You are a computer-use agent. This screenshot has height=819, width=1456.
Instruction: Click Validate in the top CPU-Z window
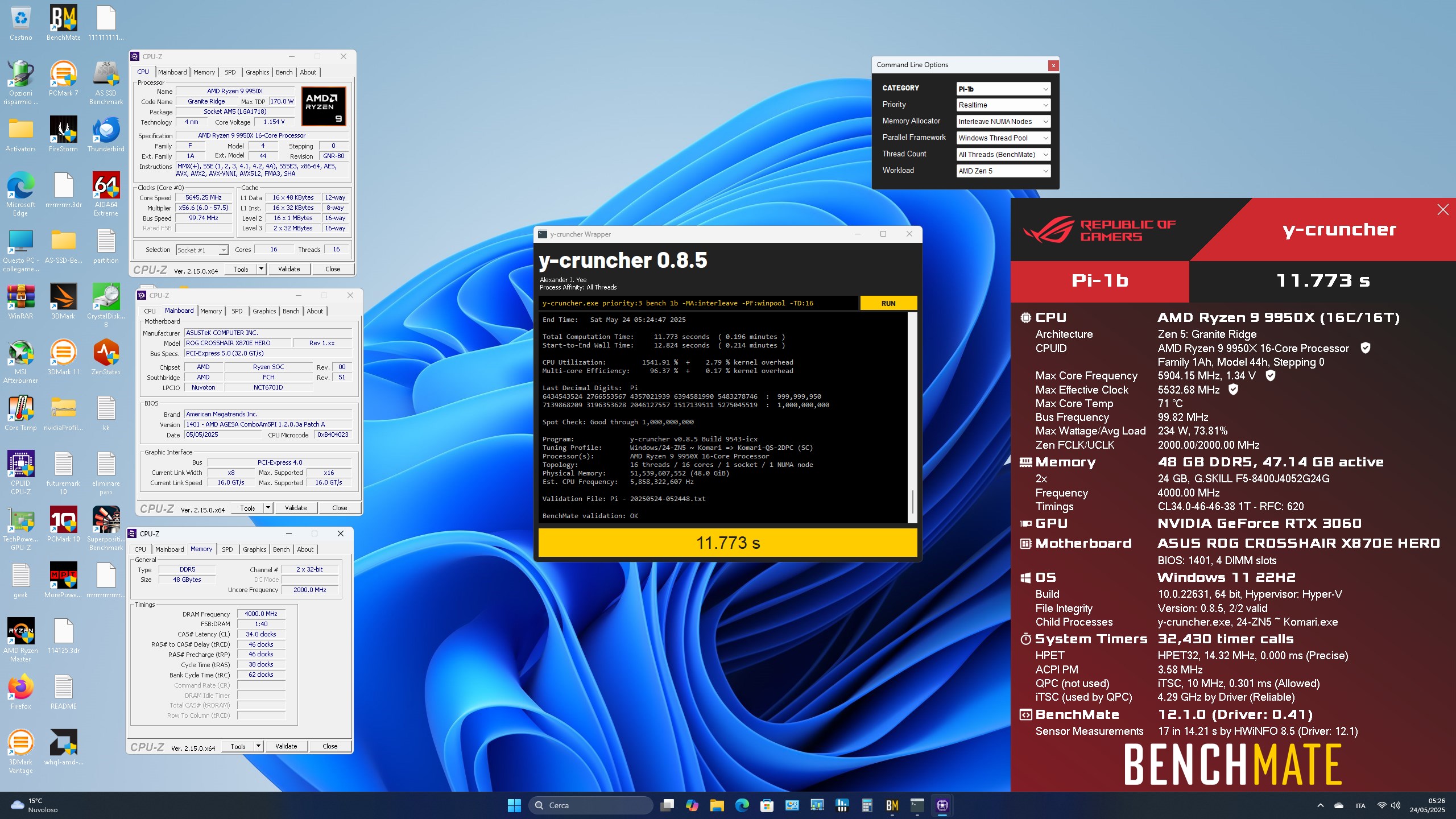[288, 269]
